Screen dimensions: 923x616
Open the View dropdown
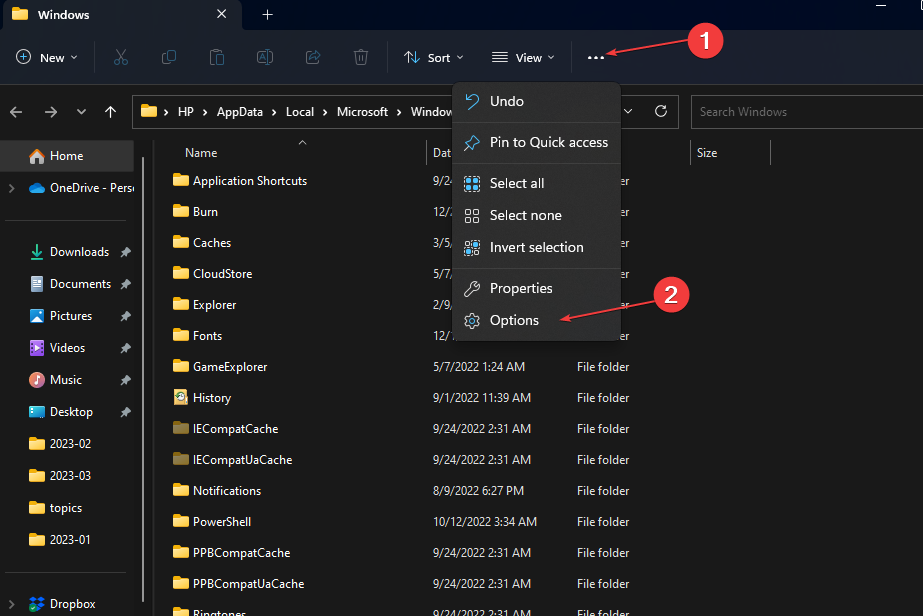[523, 57]
